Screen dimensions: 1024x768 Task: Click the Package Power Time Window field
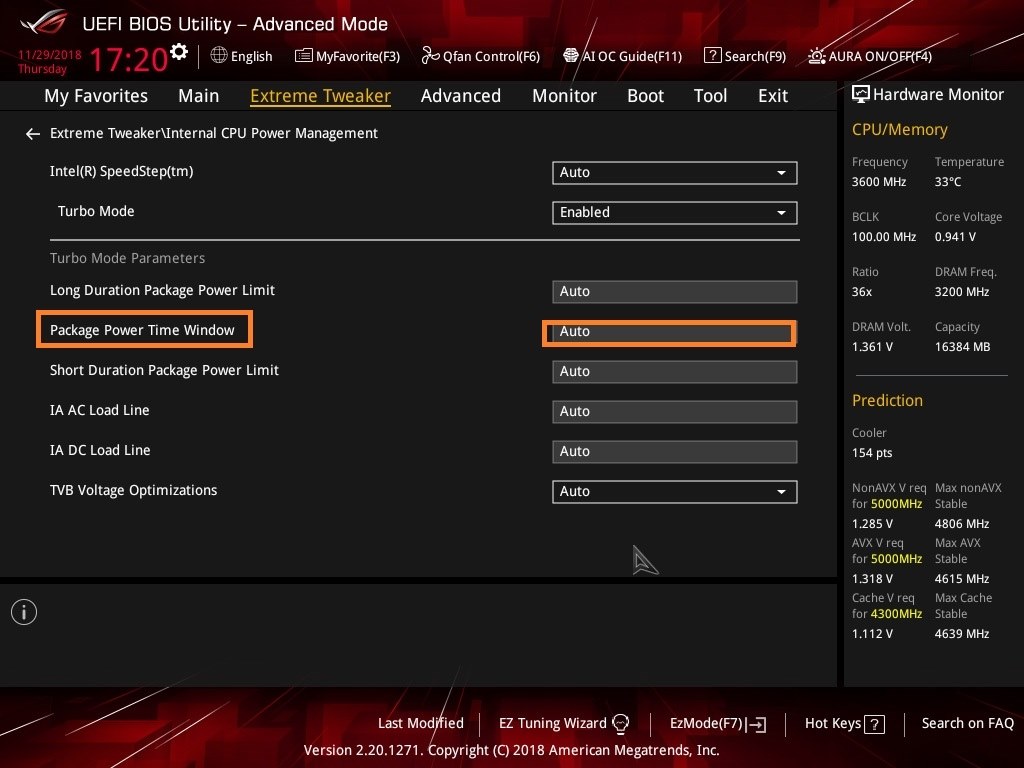click(675, 332)
